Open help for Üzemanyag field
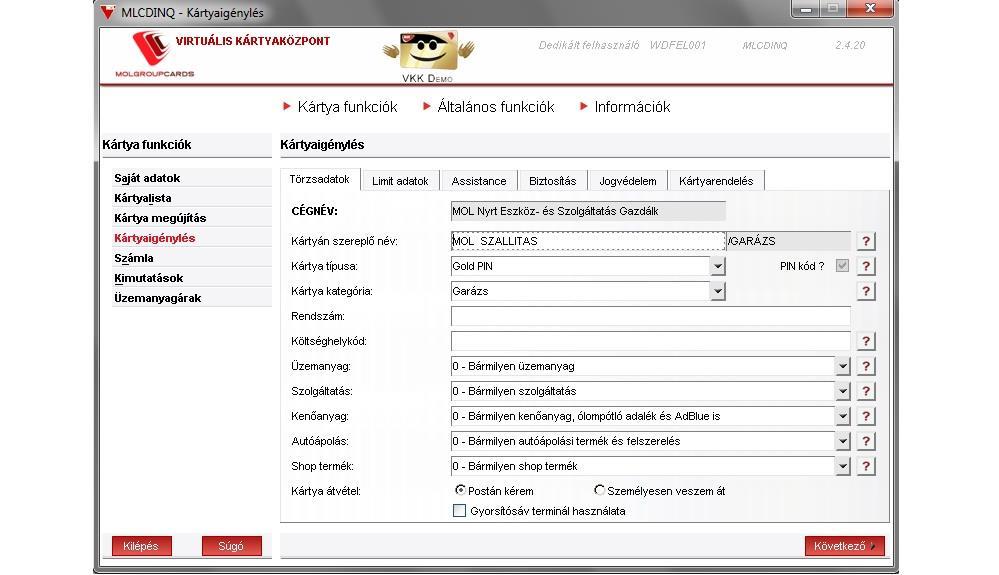The width and height of the screenshot is (999, 575). coord(865,366)
